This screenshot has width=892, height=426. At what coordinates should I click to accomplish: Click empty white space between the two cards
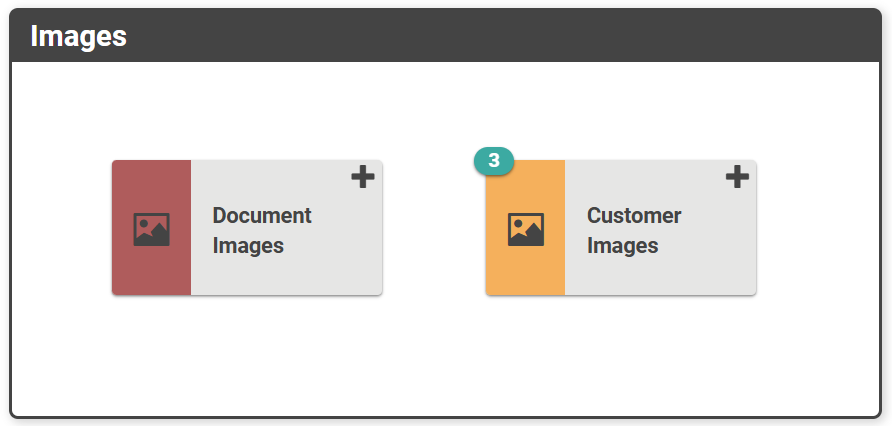[434, 228]
